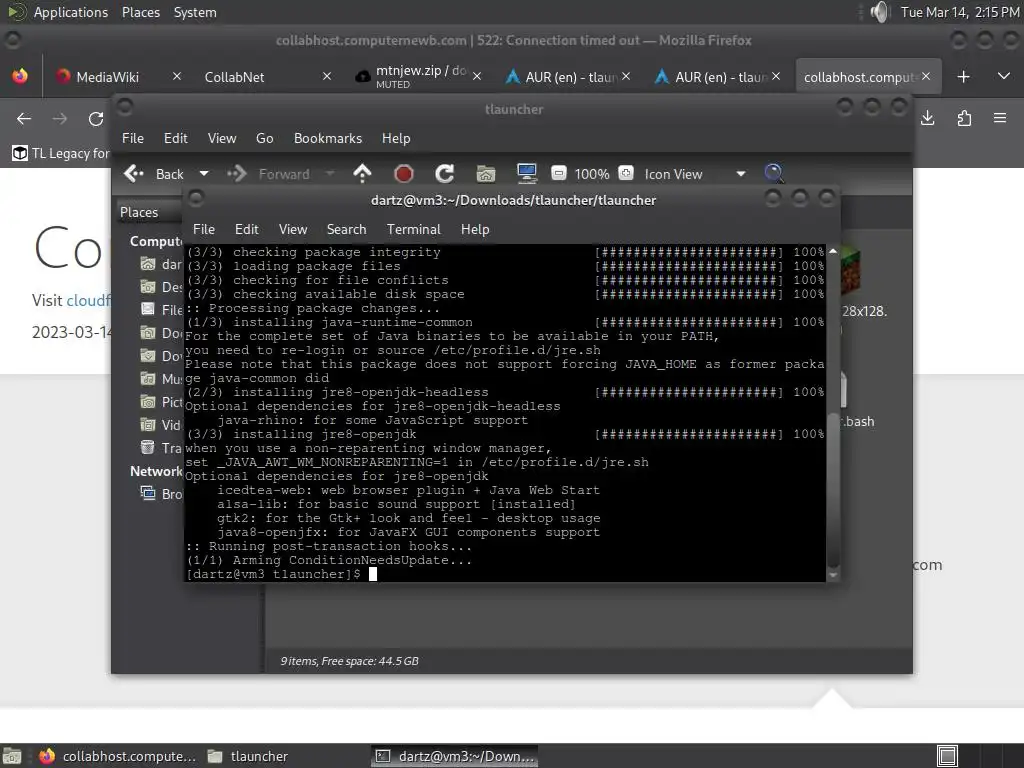Screen dimensions: 1024x768
Task: Select tlauncher taskbar entry
Action: coord(248,756)
